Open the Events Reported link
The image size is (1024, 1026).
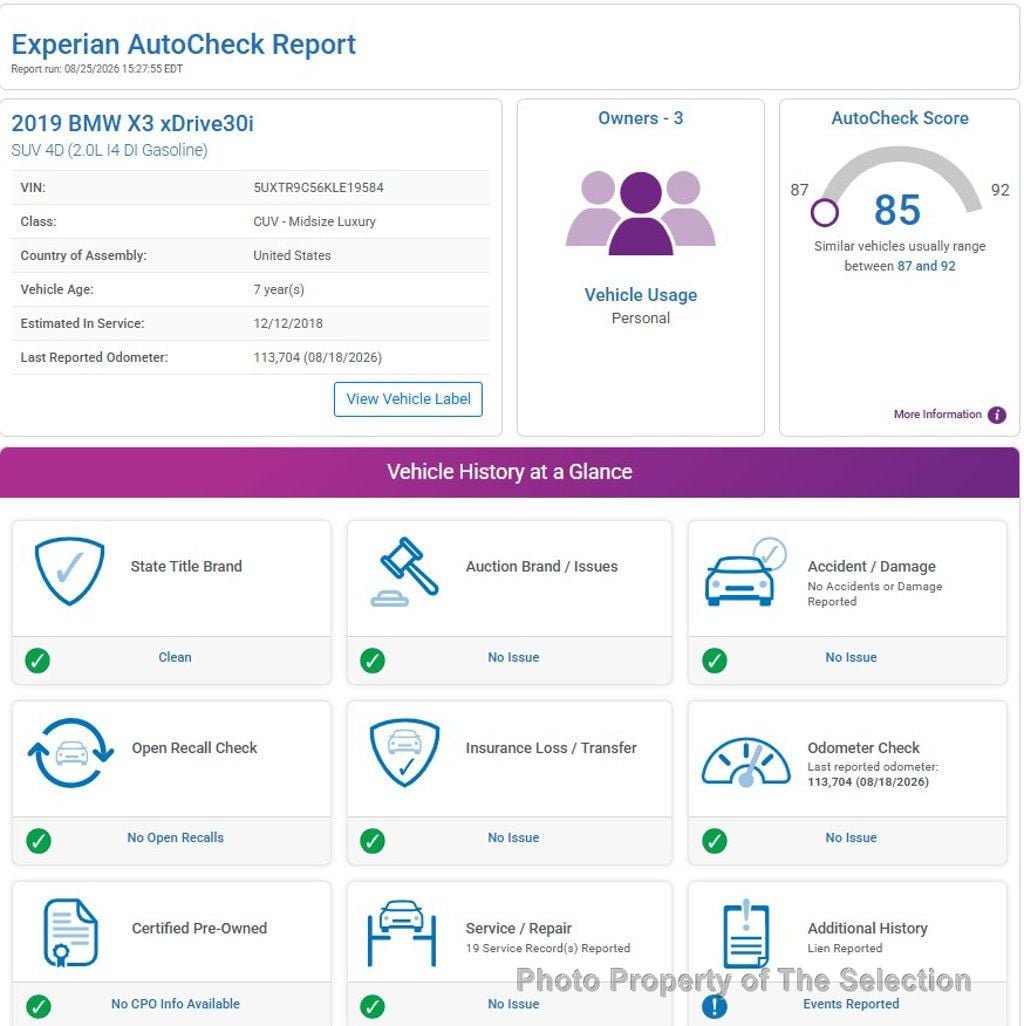coord(851,1004)
